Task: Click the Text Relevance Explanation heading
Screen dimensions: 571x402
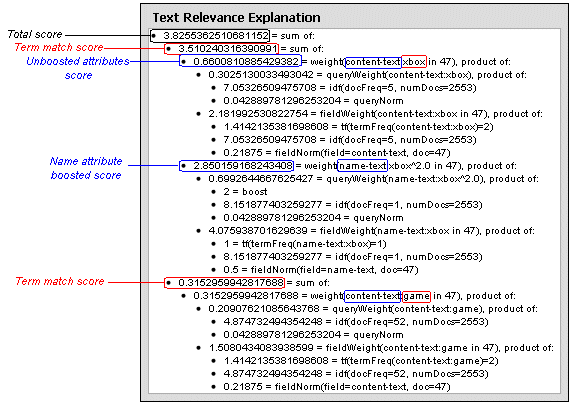Action: point(237,17)
